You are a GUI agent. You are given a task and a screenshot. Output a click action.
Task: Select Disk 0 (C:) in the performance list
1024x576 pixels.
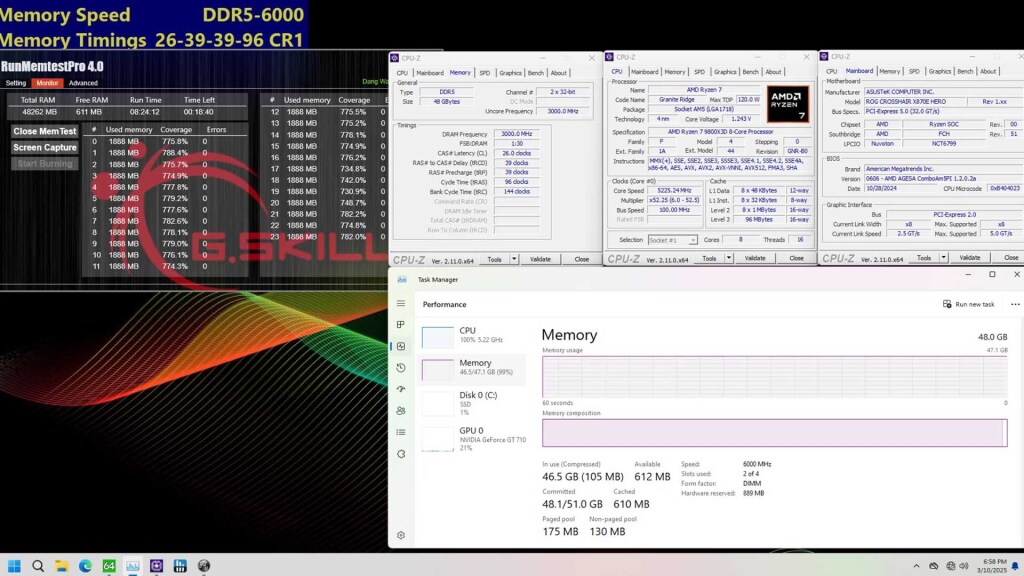(473, 403)
